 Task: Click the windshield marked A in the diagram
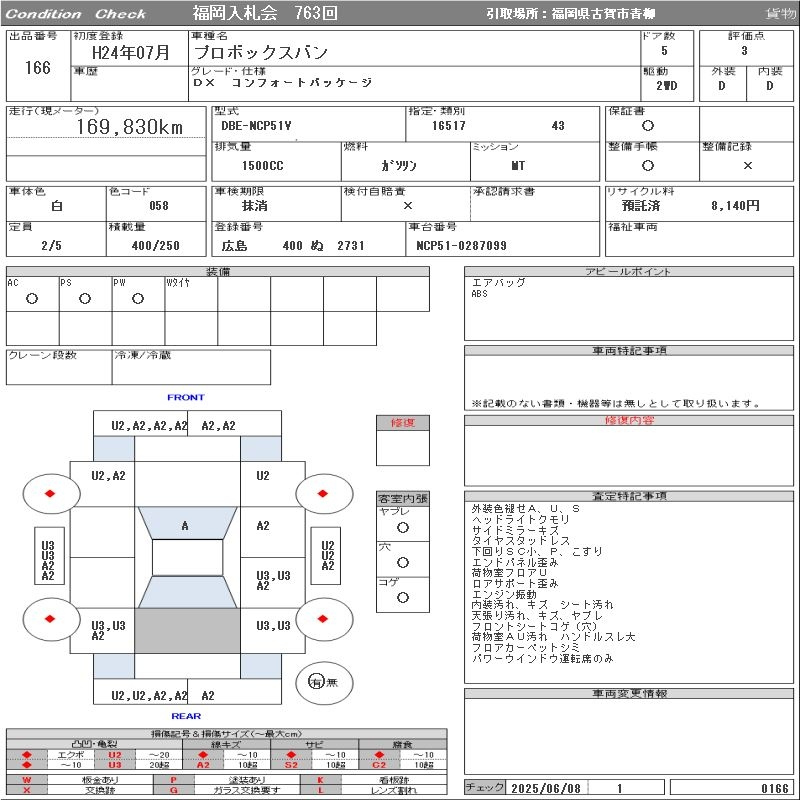[x=187, y=523]
